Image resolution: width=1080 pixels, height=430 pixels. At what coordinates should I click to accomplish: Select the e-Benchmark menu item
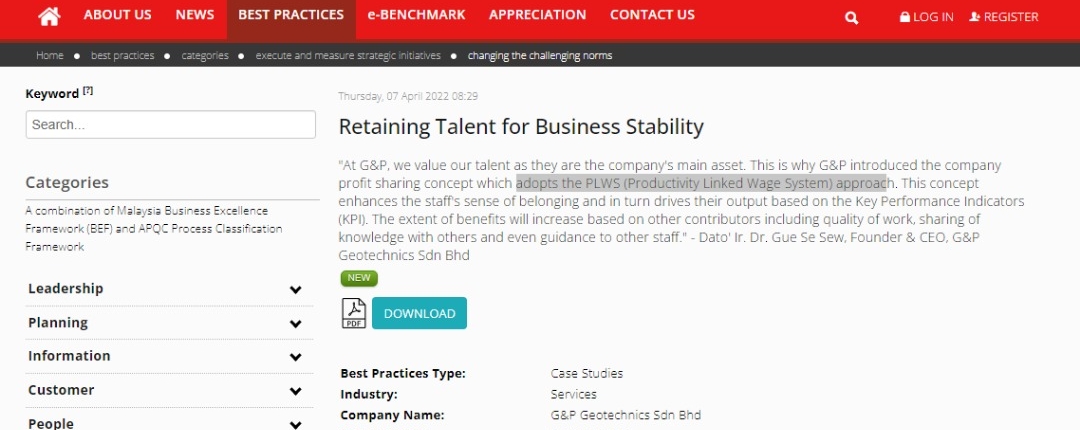pyautogui.click(x=417, y=15)
